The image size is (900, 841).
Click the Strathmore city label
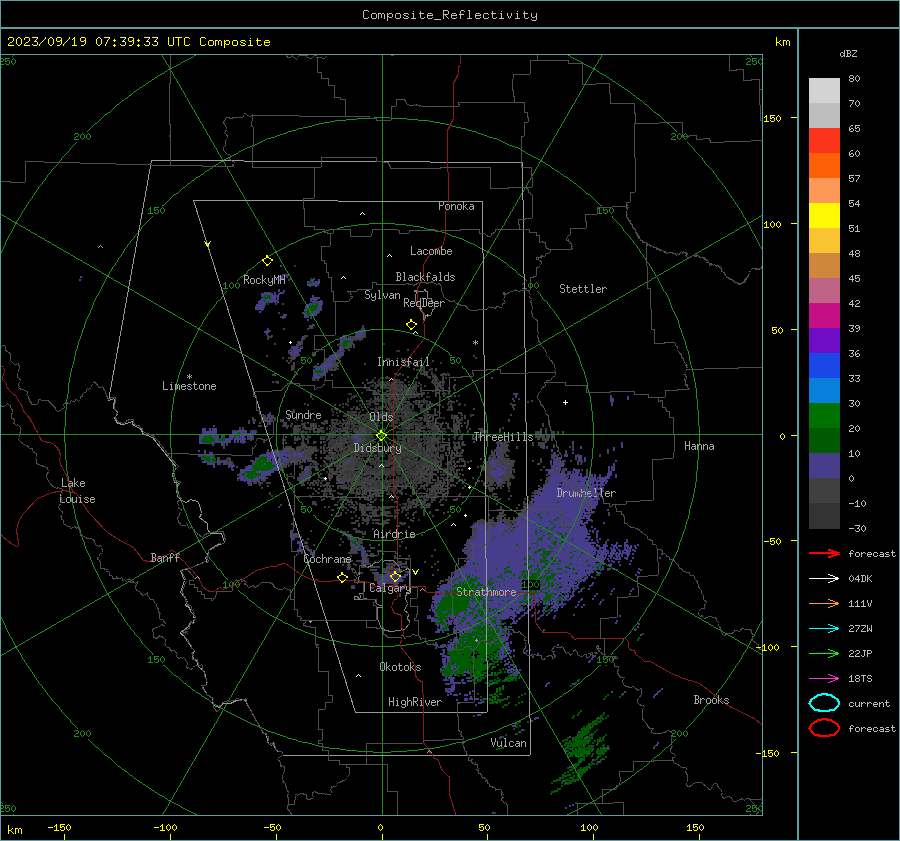click(x=486, y=592)
